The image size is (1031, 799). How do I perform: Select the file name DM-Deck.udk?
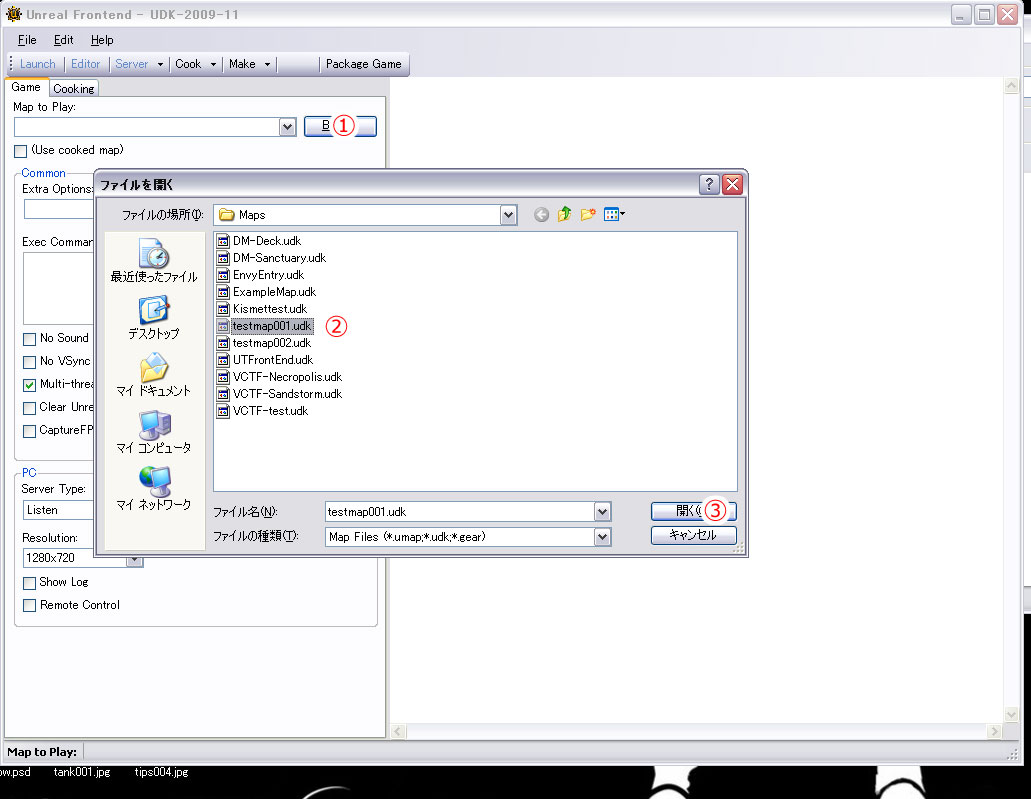click(267, 241)
